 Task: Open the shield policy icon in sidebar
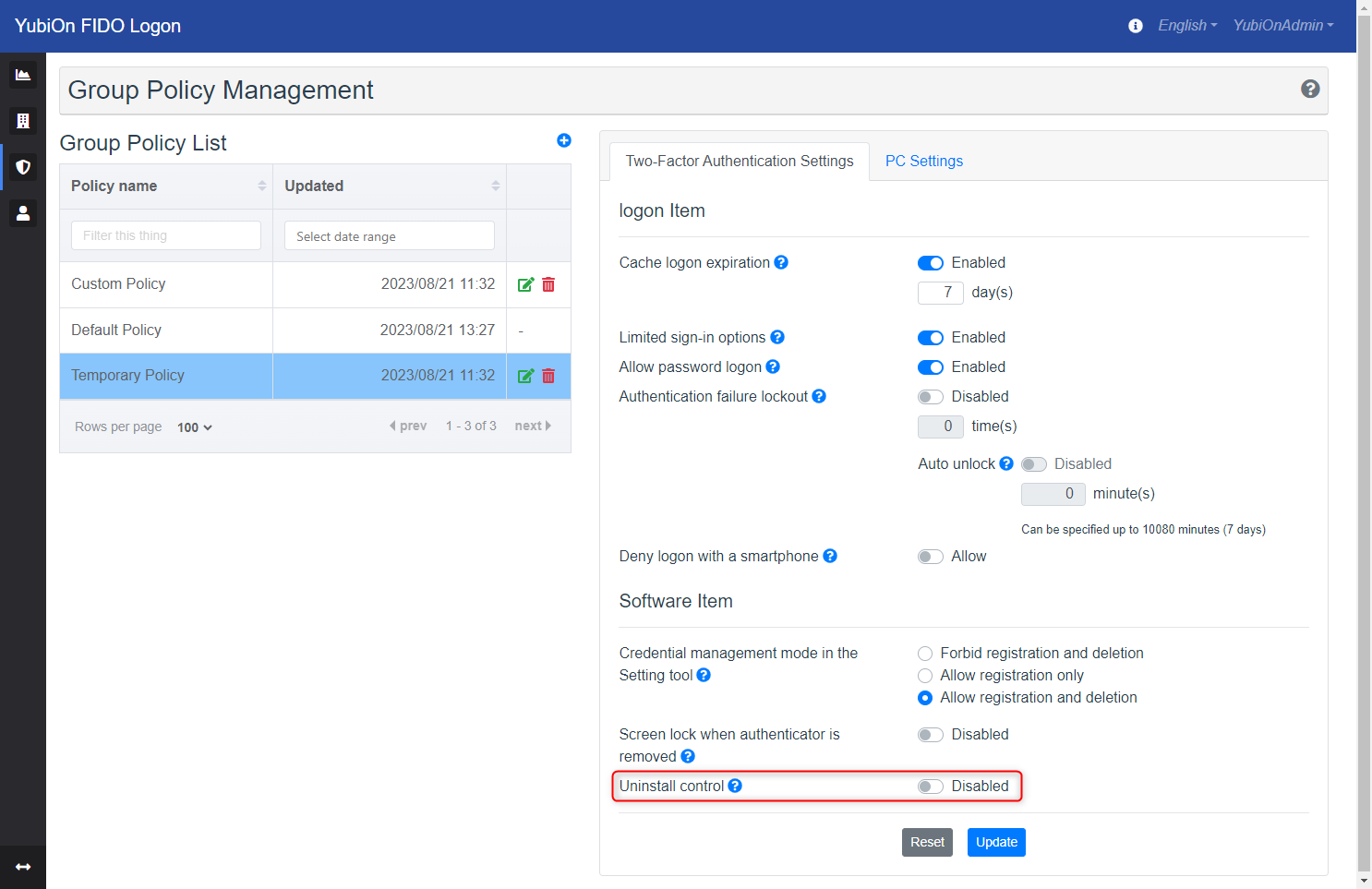click(23, 167)
